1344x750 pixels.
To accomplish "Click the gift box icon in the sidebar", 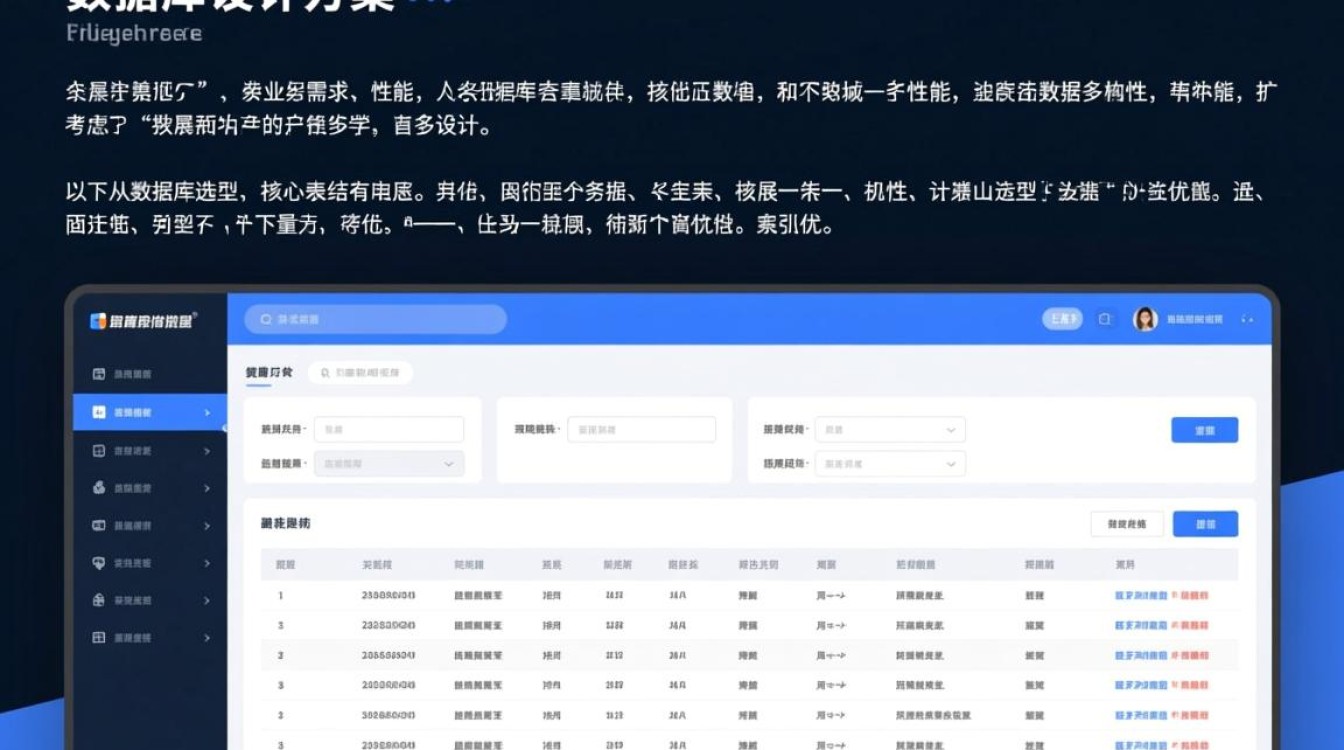I will coord(99,600).
